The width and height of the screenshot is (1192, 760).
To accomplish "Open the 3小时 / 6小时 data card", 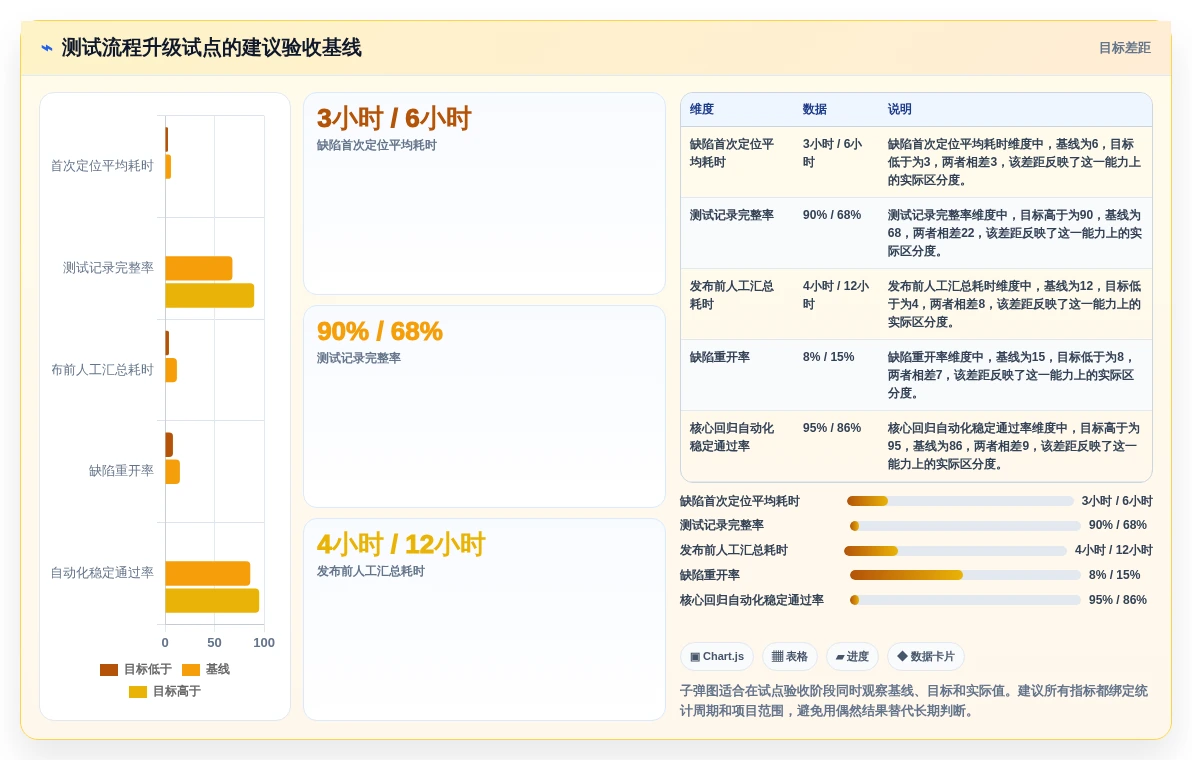I will pyautogui.click(x=484, y=194).
